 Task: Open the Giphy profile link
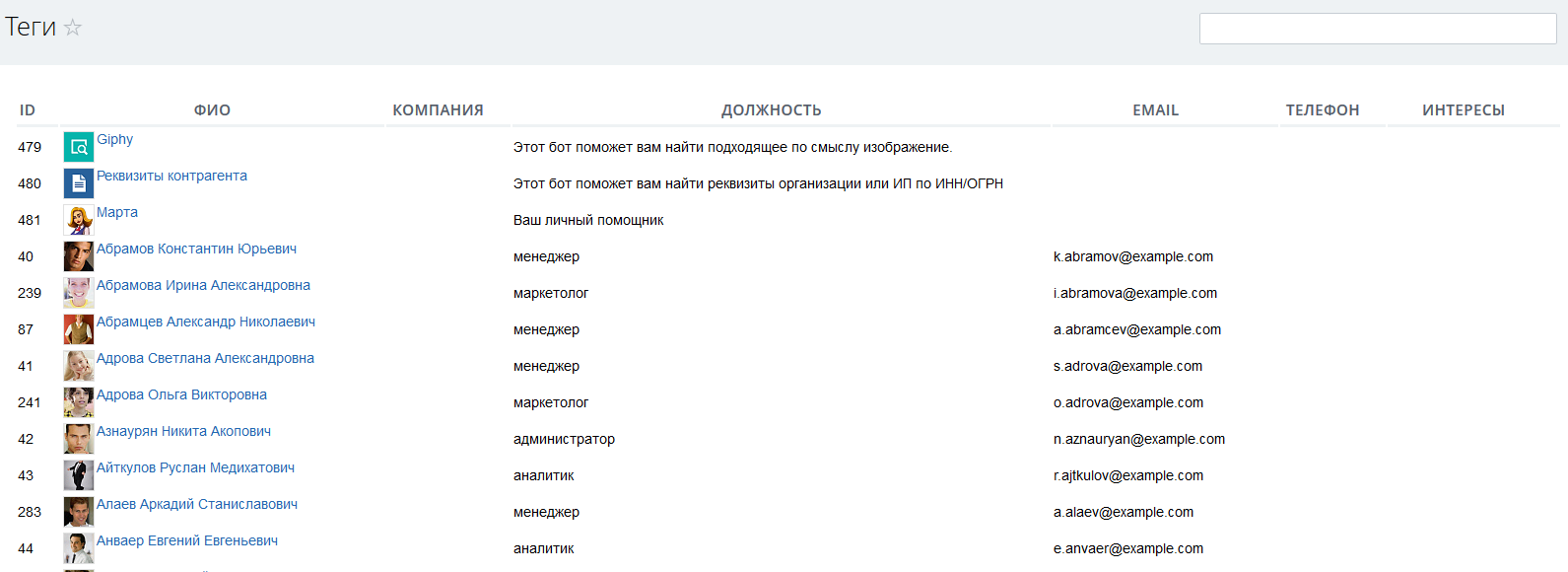point(115,139)
